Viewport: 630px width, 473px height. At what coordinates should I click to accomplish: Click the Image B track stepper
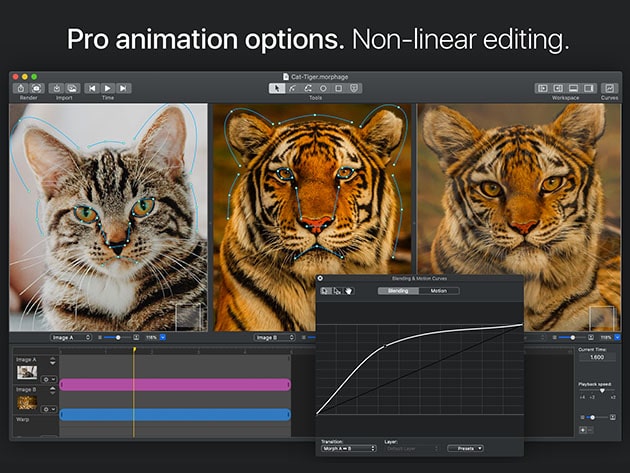(x=53, y=390)
